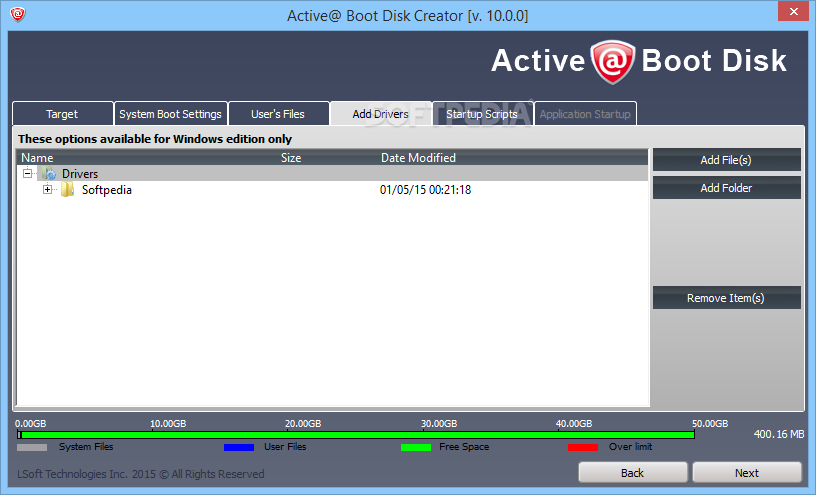Click the blue User Files legend swatch
The height and width of the screenshot is (495, 816).
coord(239,447)
